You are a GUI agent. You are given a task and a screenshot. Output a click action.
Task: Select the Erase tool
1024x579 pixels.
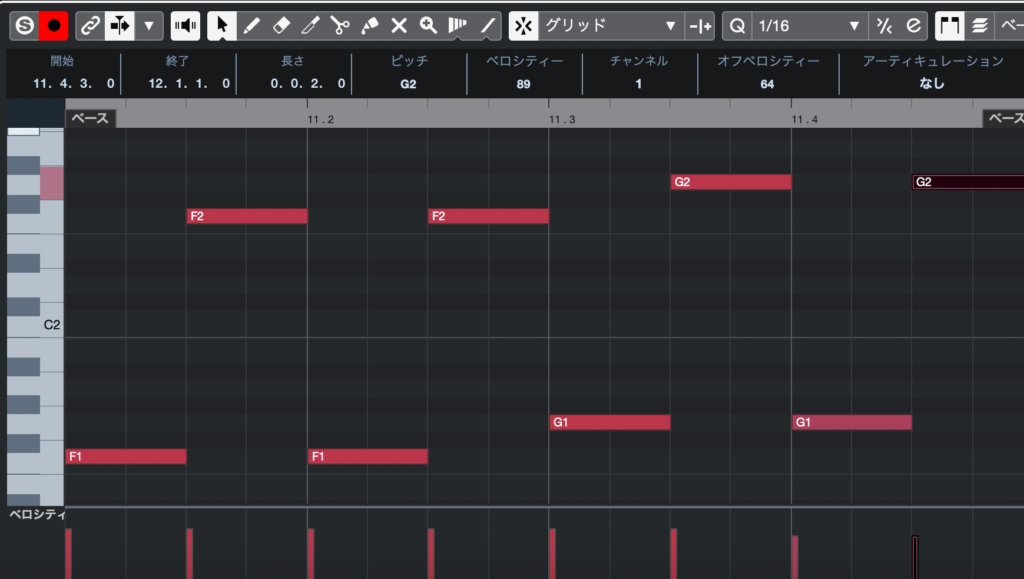pyautogui.click(x=281, y=25)
